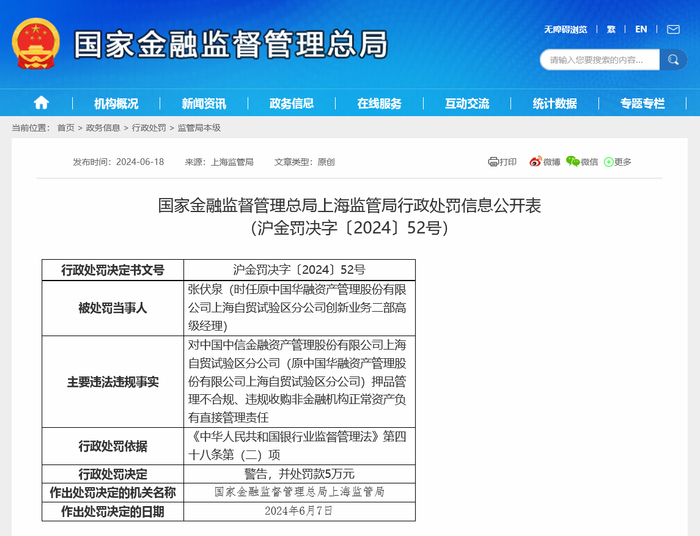
Task: Click the national emblem logo
Action: tap(35, 43)
